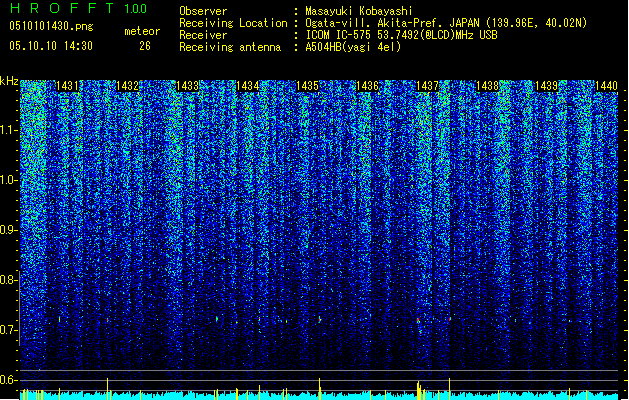Click the meteor count value 26
The image size is (629, 400).
[x=145, y=46]
